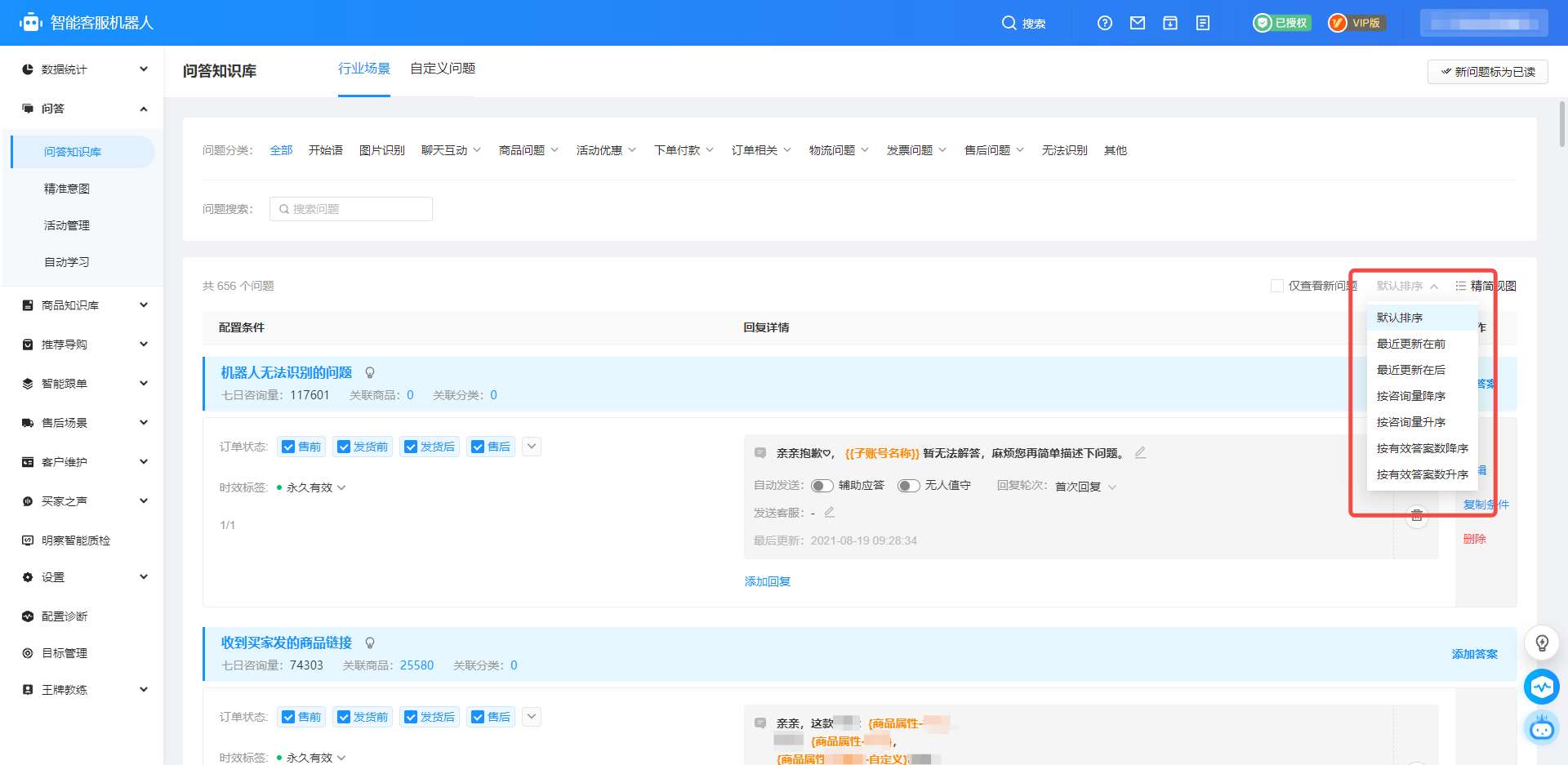The image size is (1568, 765).
Task: Open 默认排序 sort dropdown
Action: [x=1407, y=286]
